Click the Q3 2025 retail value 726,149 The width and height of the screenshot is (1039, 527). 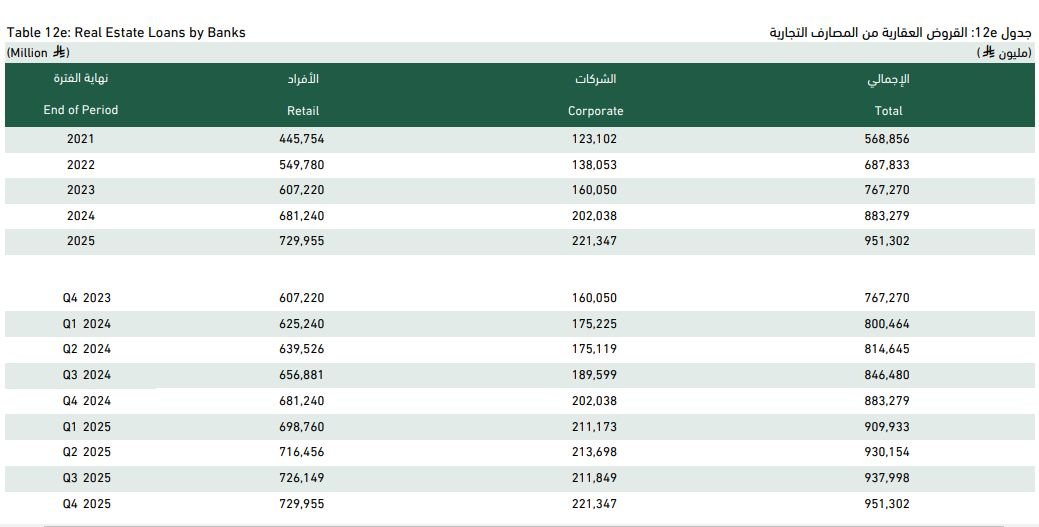[302, 478]
